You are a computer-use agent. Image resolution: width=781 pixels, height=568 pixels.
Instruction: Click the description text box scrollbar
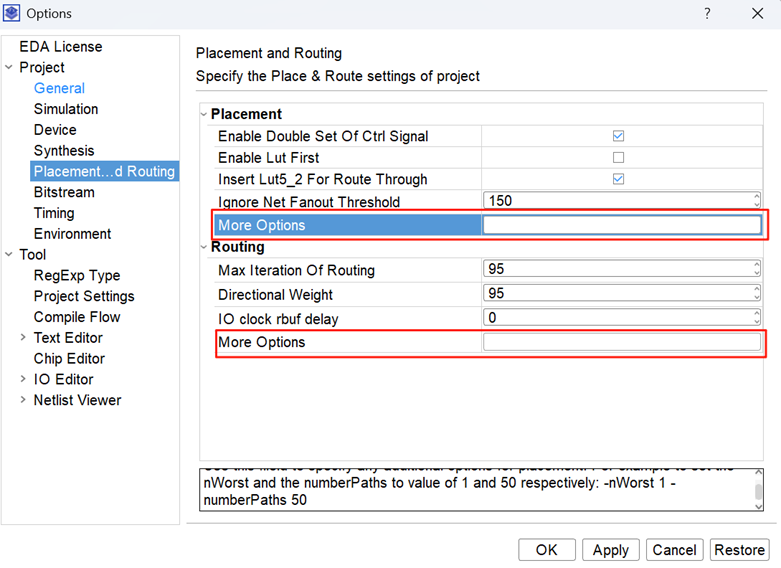click(759, 490)
